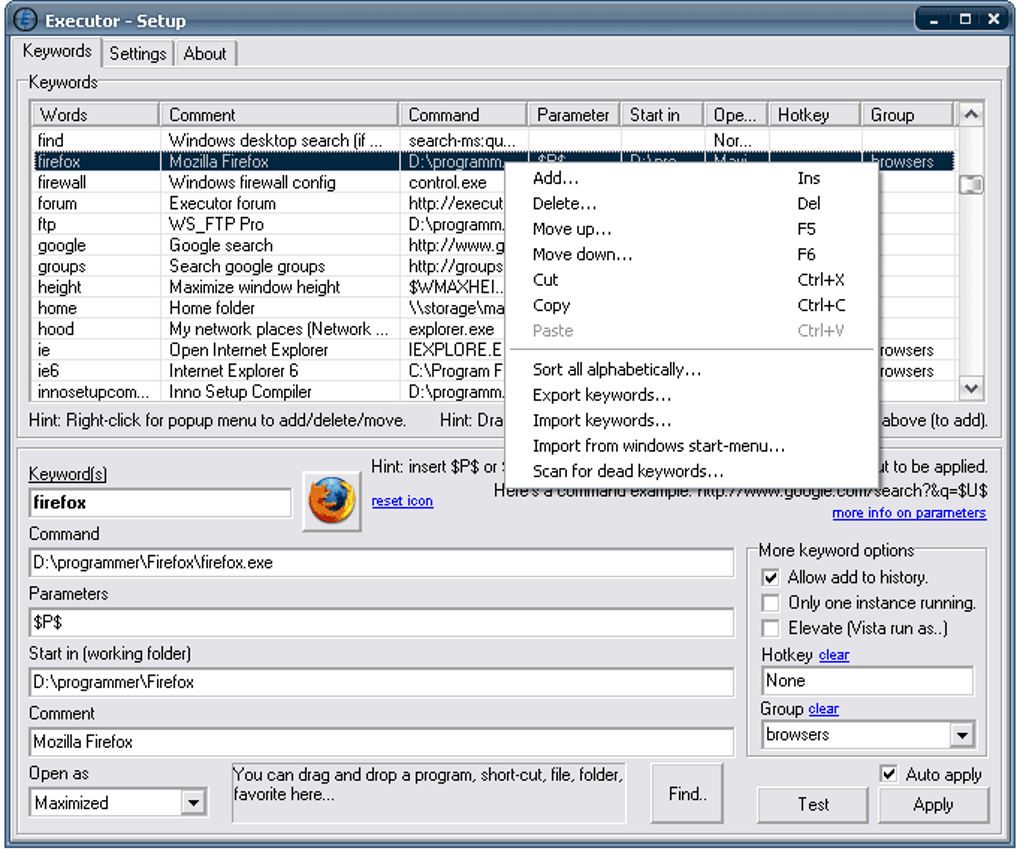Screen dimensions: 1020x851
Task: Follow the reset icon link
Action: click(402, 501)
